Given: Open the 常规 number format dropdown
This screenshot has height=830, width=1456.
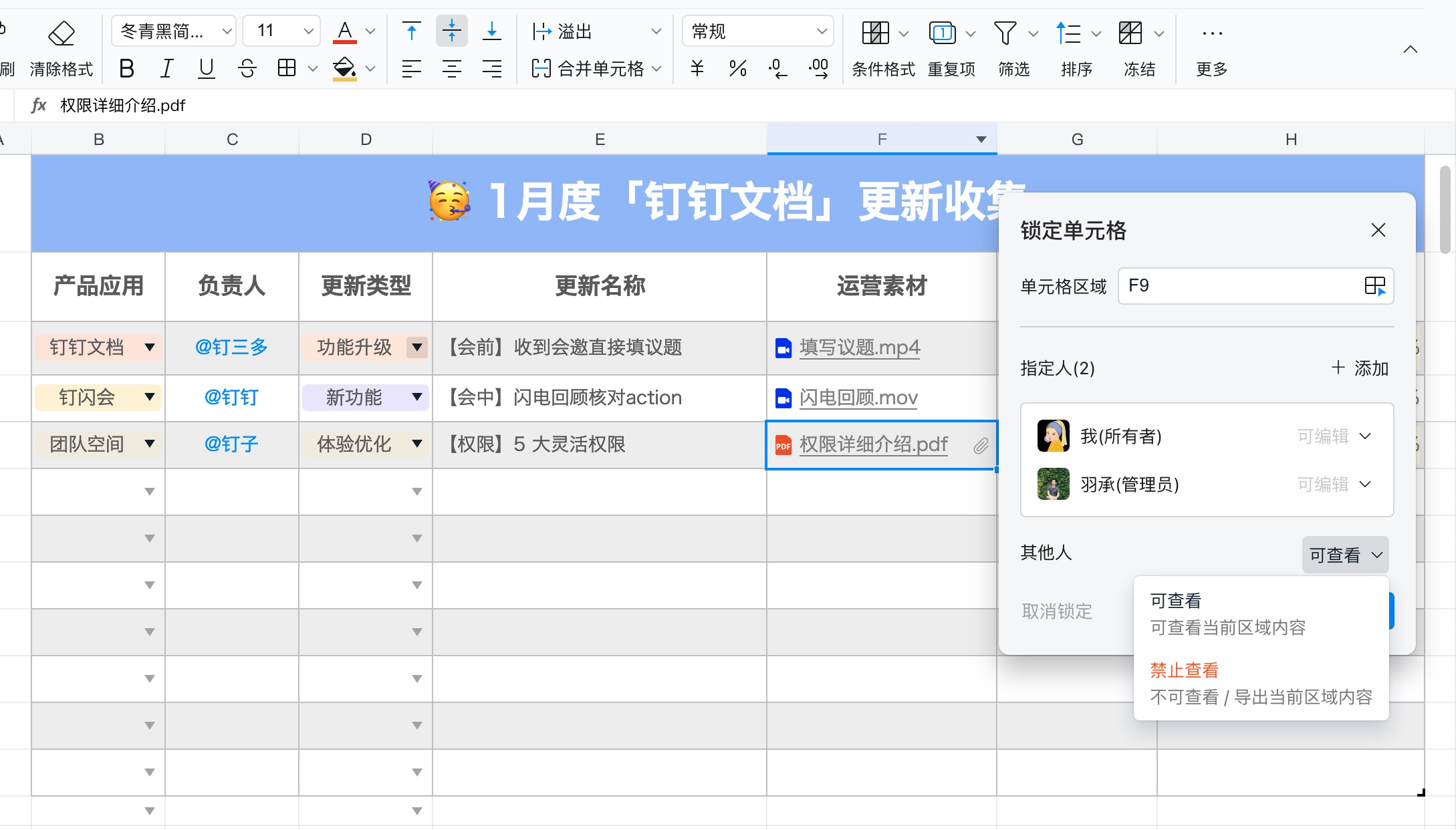Looking at the screenshot, I should 757,30.
